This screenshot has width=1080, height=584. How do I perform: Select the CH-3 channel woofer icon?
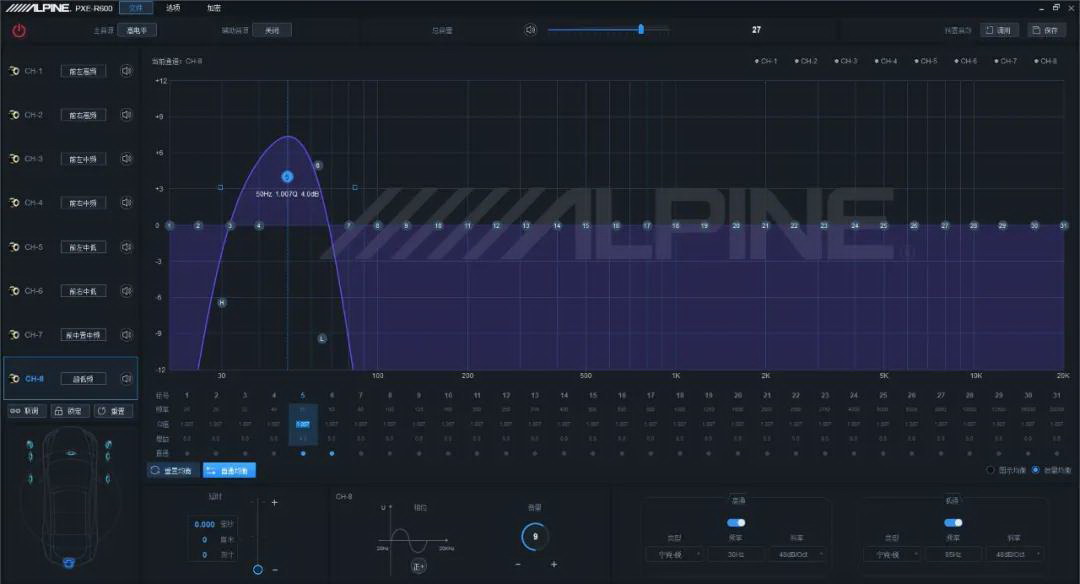click(x=14, y=159)
